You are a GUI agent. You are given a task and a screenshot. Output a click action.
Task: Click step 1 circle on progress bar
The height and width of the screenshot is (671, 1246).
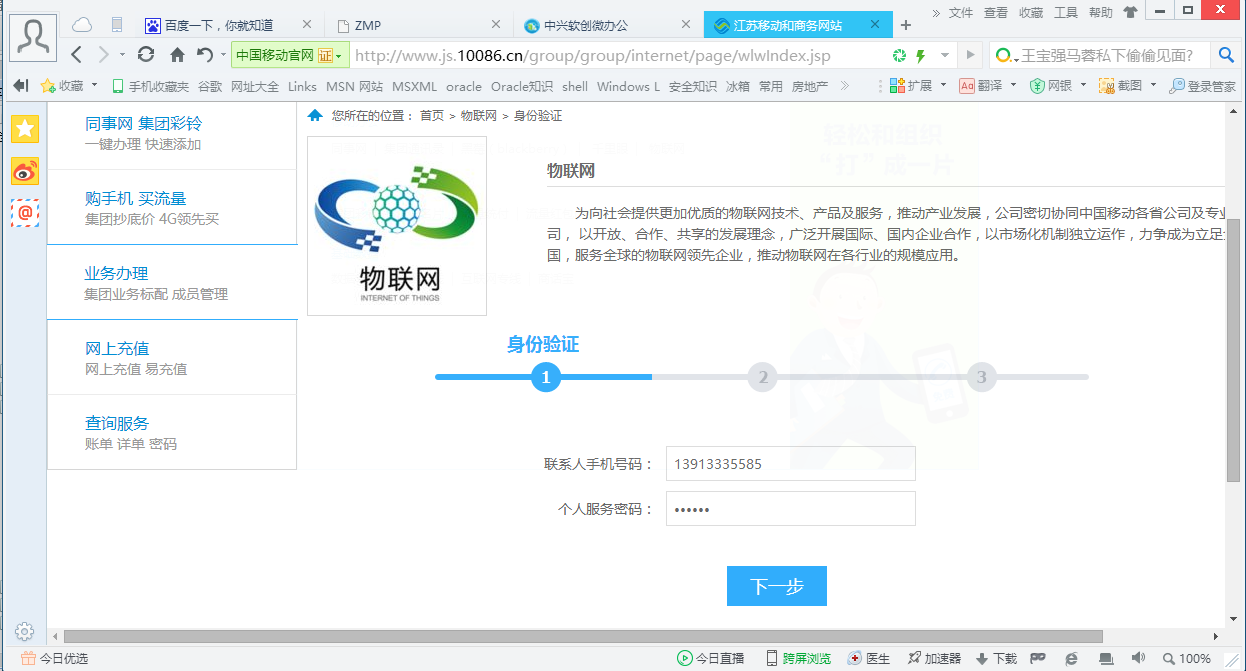(x=545, y=377)
